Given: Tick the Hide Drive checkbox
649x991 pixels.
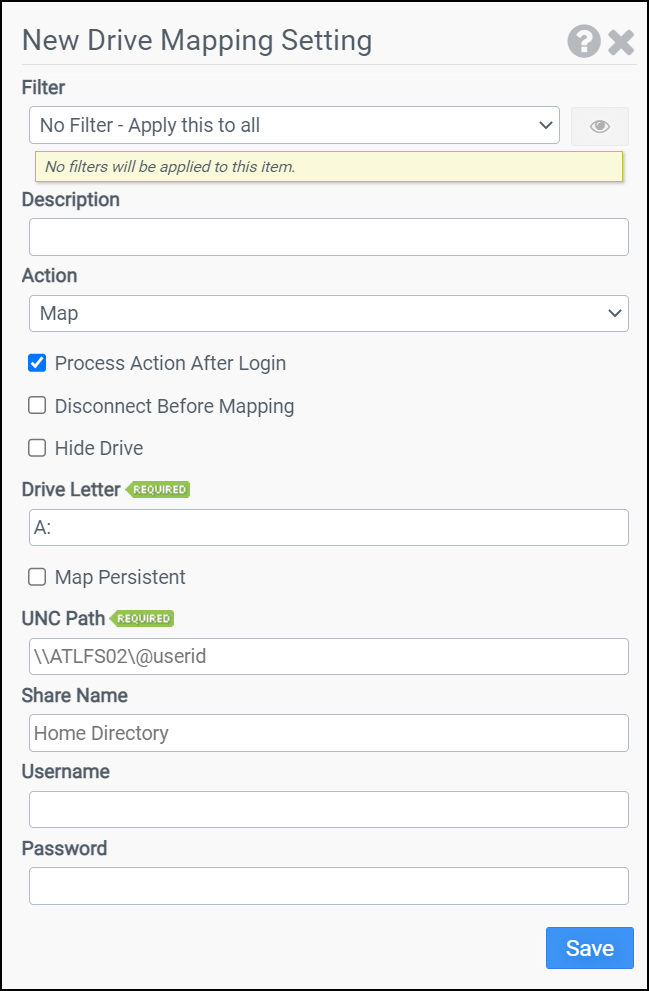Looking at the screenshot, I should point(37,448).
